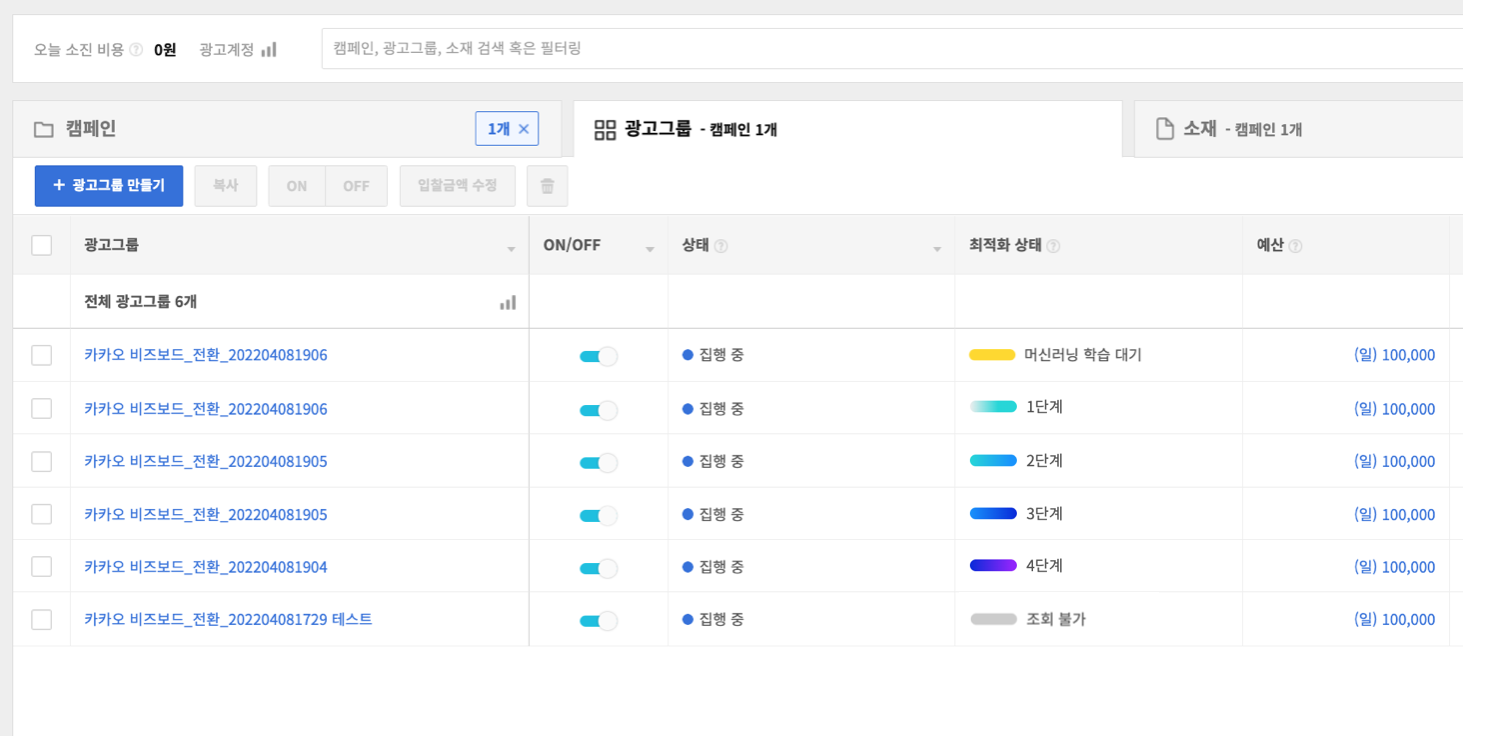
Task: Toggle the switch in the 조회 불가 row
Action: point(598,621)
